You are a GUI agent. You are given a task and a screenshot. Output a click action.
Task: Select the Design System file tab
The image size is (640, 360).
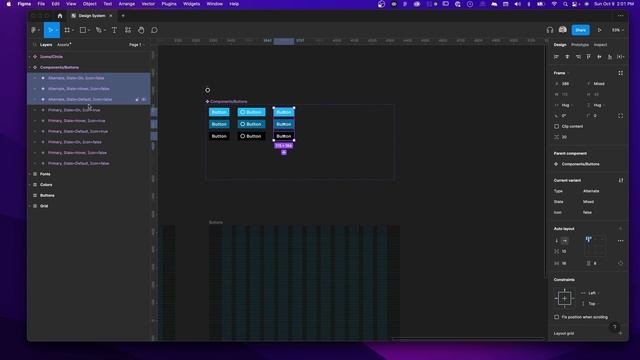click(92, 16)
